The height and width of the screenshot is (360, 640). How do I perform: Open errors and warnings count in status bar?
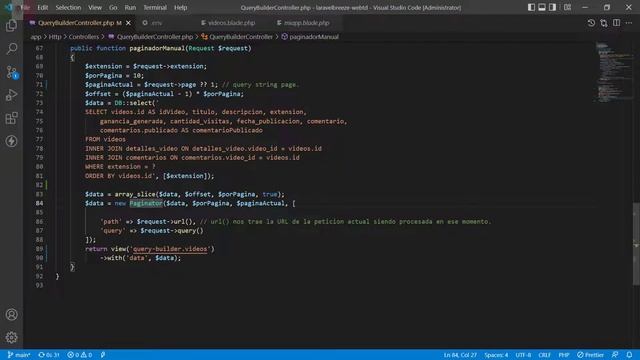click(80, 355)
